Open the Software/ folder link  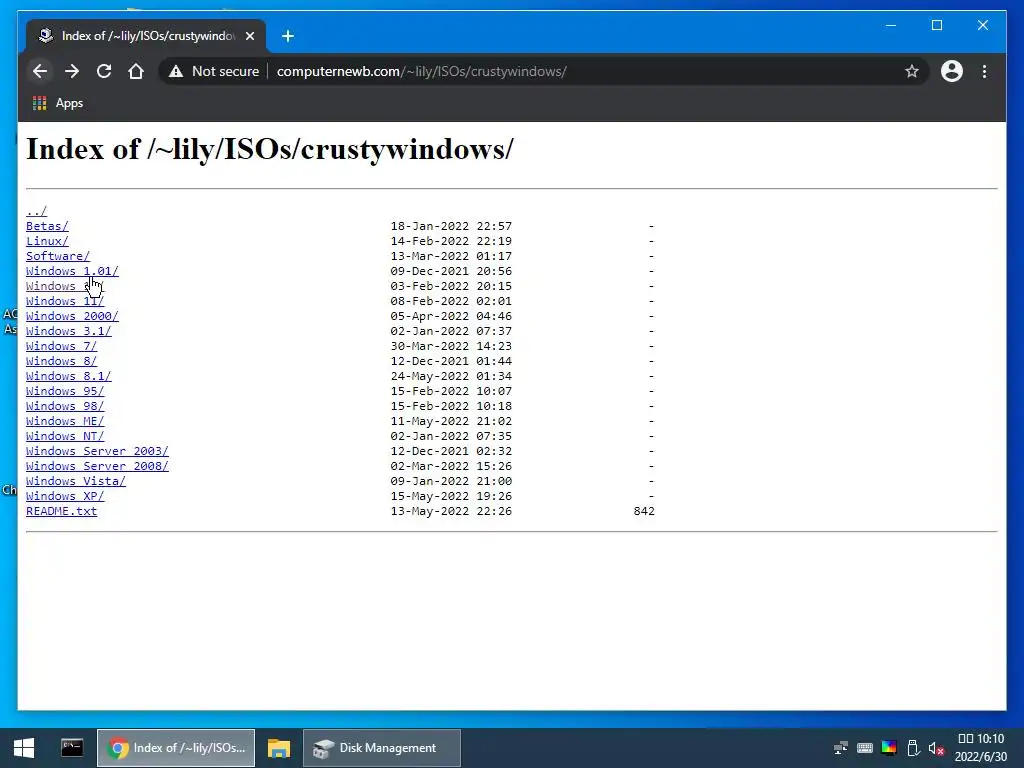tap(57, 256)
